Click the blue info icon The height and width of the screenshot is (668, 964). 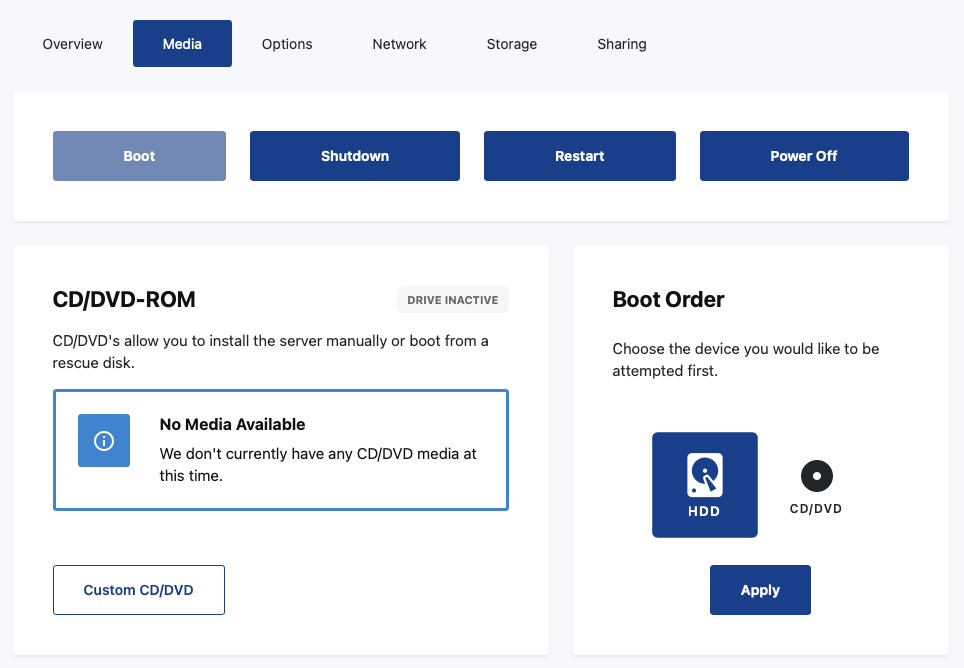104,441
